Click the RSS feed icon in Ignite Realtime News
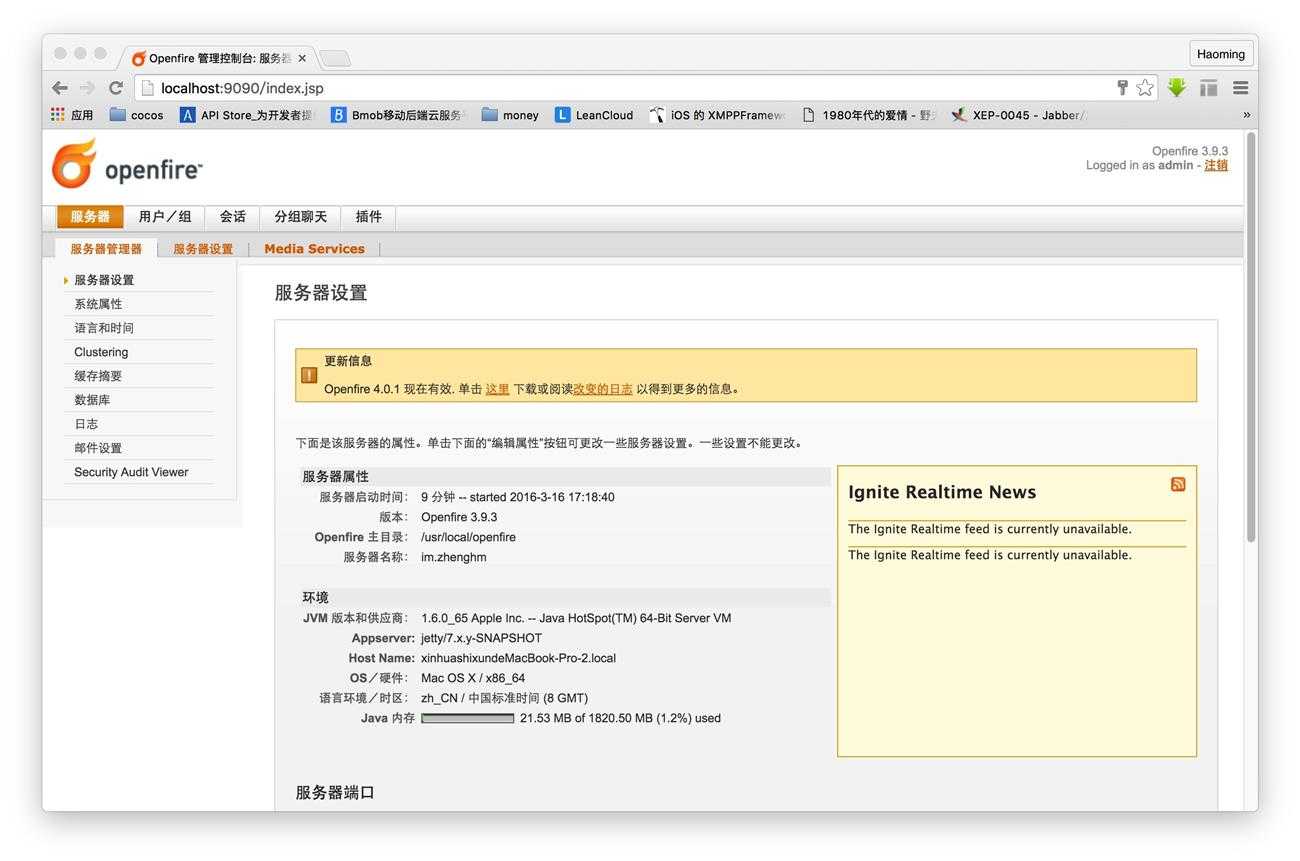This screenshot has width=1300, height=861. coord(1178,484)
